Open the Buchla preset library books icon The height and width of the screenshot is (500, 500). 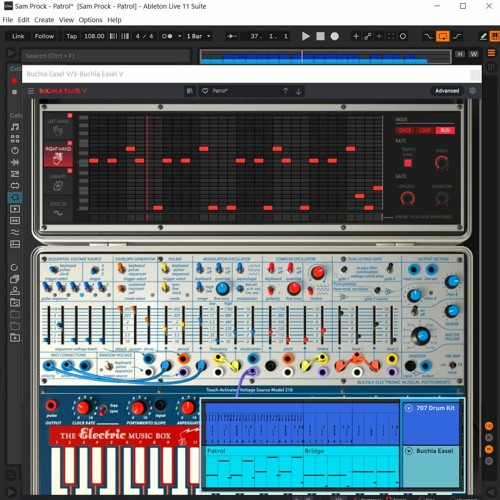pos(190,91)
